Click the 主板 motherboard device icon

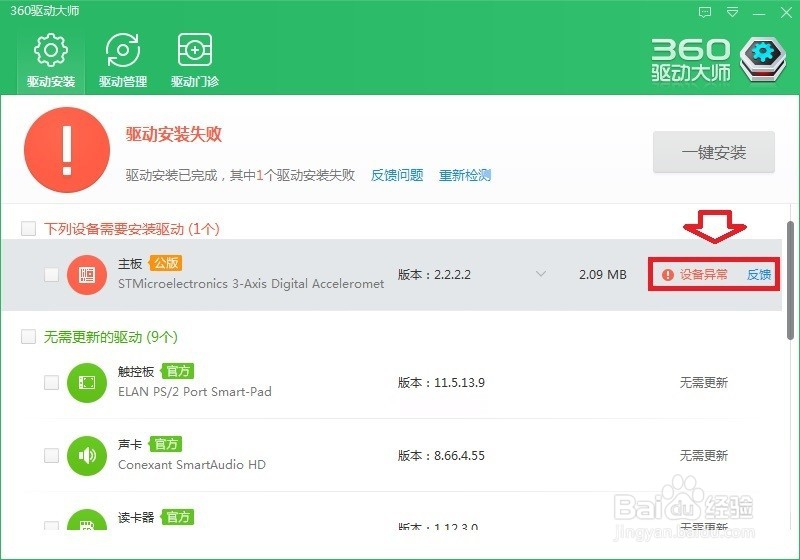pyautogui.click(x=87, y=275)
